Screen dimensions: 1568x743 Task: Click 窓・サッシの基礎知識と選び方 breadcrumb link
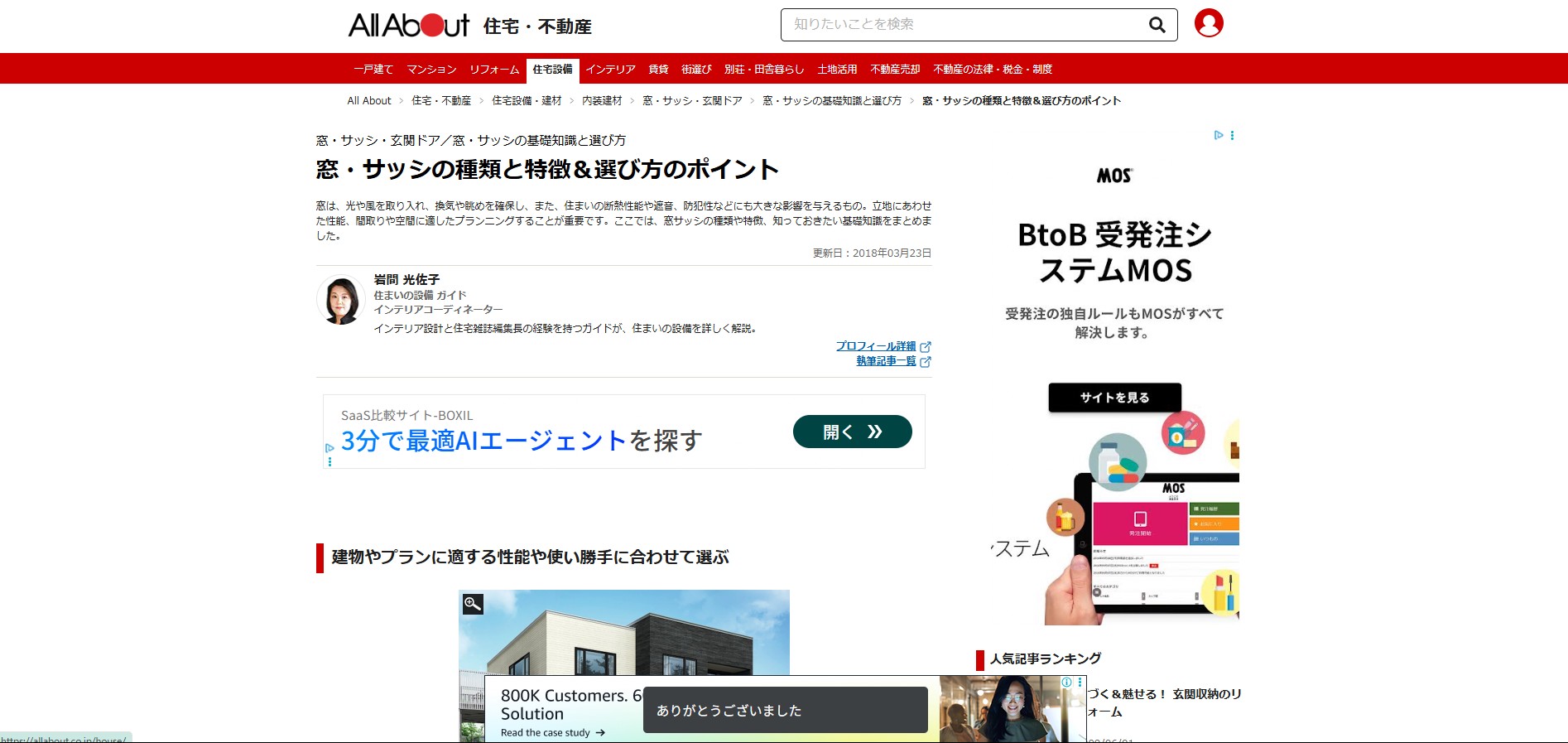(x=832, y=101)
